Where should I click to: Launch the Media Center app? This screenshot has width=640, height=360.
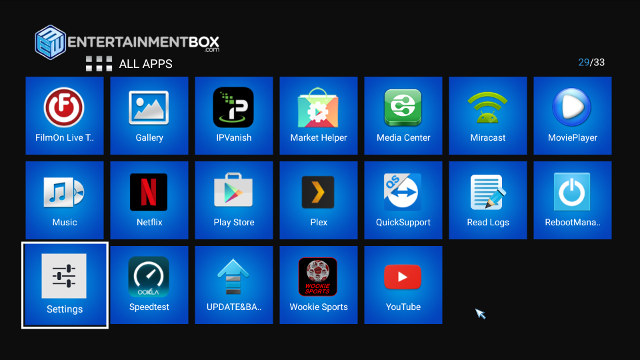(403, 116)
